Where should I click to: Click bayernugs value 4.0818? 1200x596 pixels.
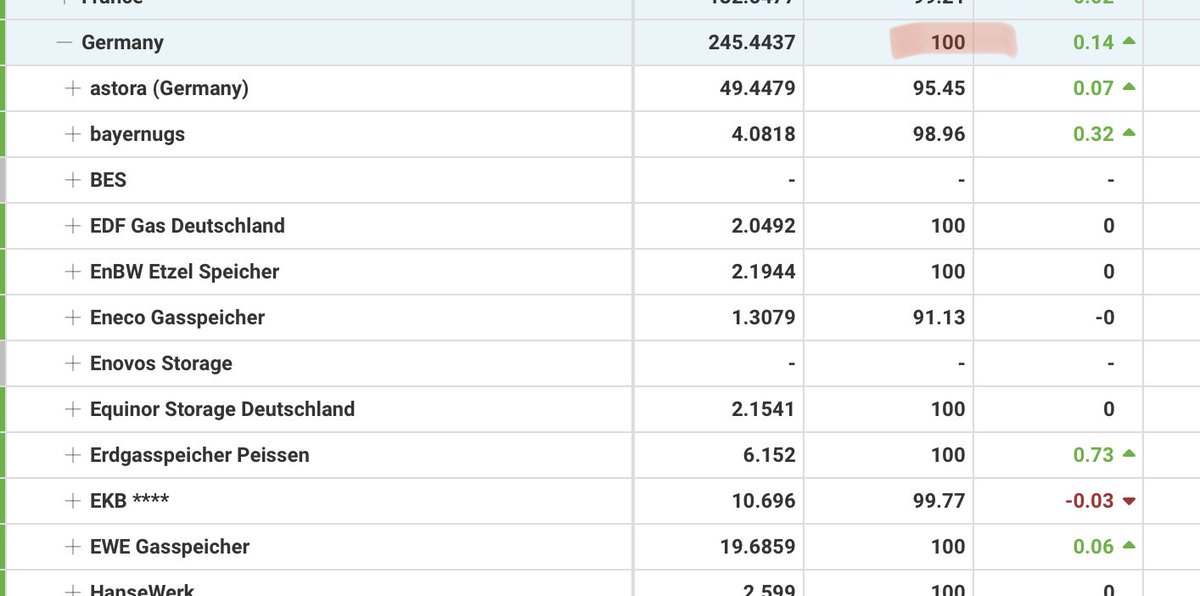tap(763, 134)
